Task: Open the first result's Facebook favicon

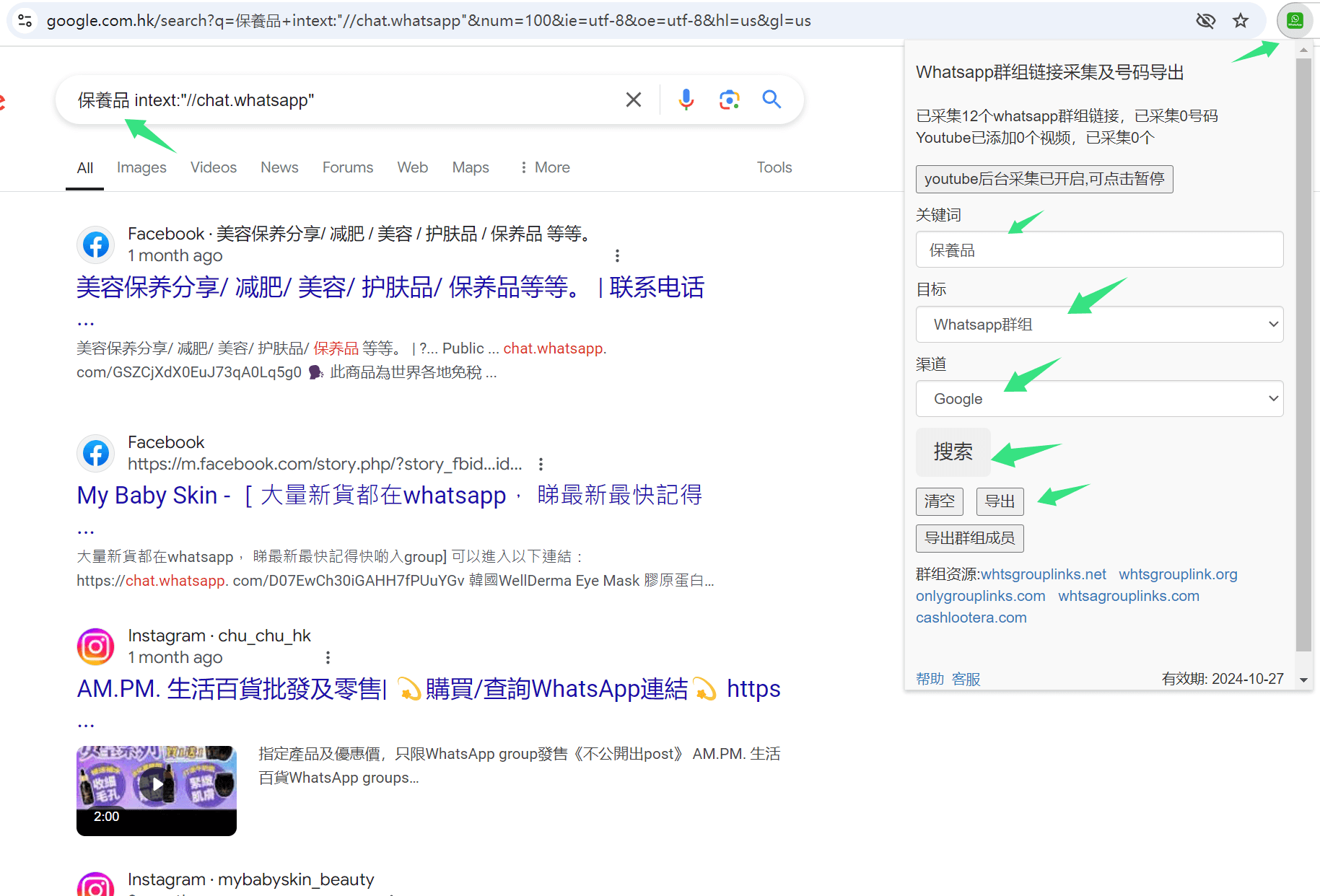Action: tap(96, 245)
